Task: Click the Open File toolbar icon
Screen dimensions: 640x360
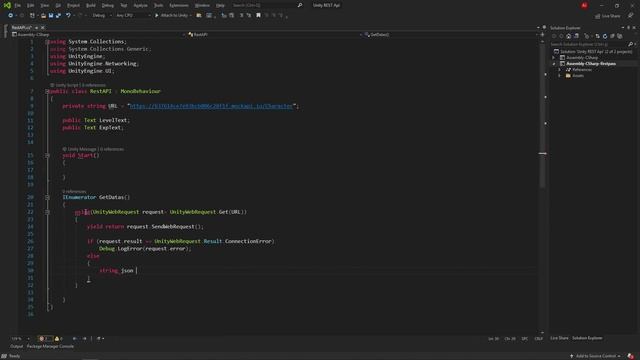Action: click(x=43, y=16)
